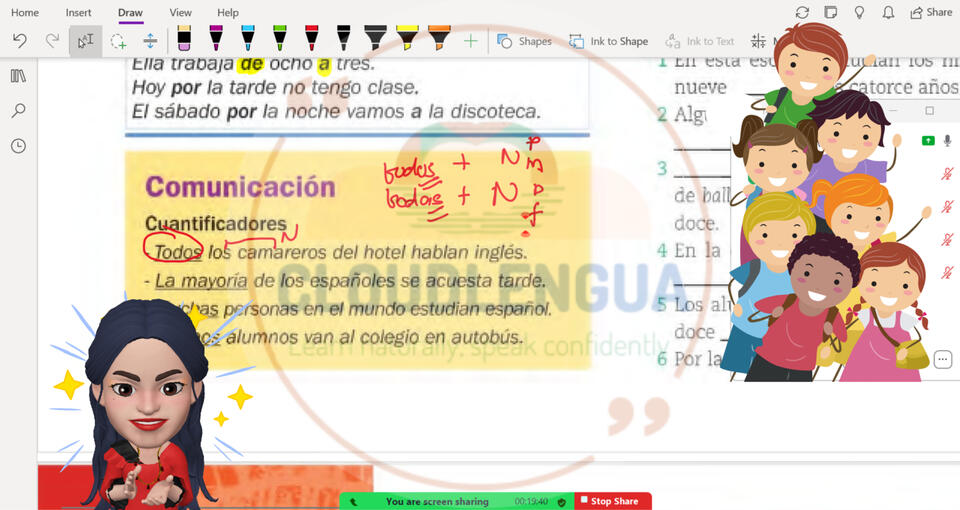Convert strokes with Ink to Shape
Viewport: 960px width, 510px height.
point(609,41)
